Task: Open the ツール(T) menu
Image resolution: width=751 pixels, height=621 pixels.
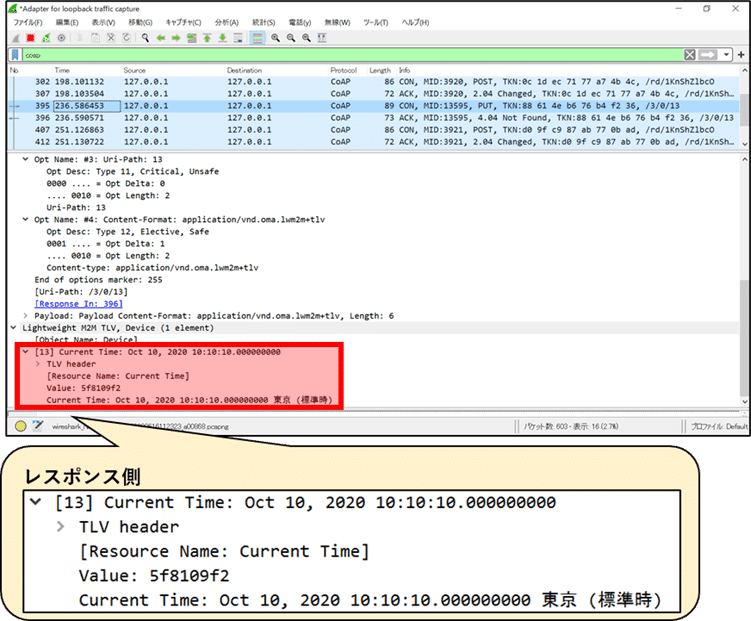Action: (x=376, y=23)
